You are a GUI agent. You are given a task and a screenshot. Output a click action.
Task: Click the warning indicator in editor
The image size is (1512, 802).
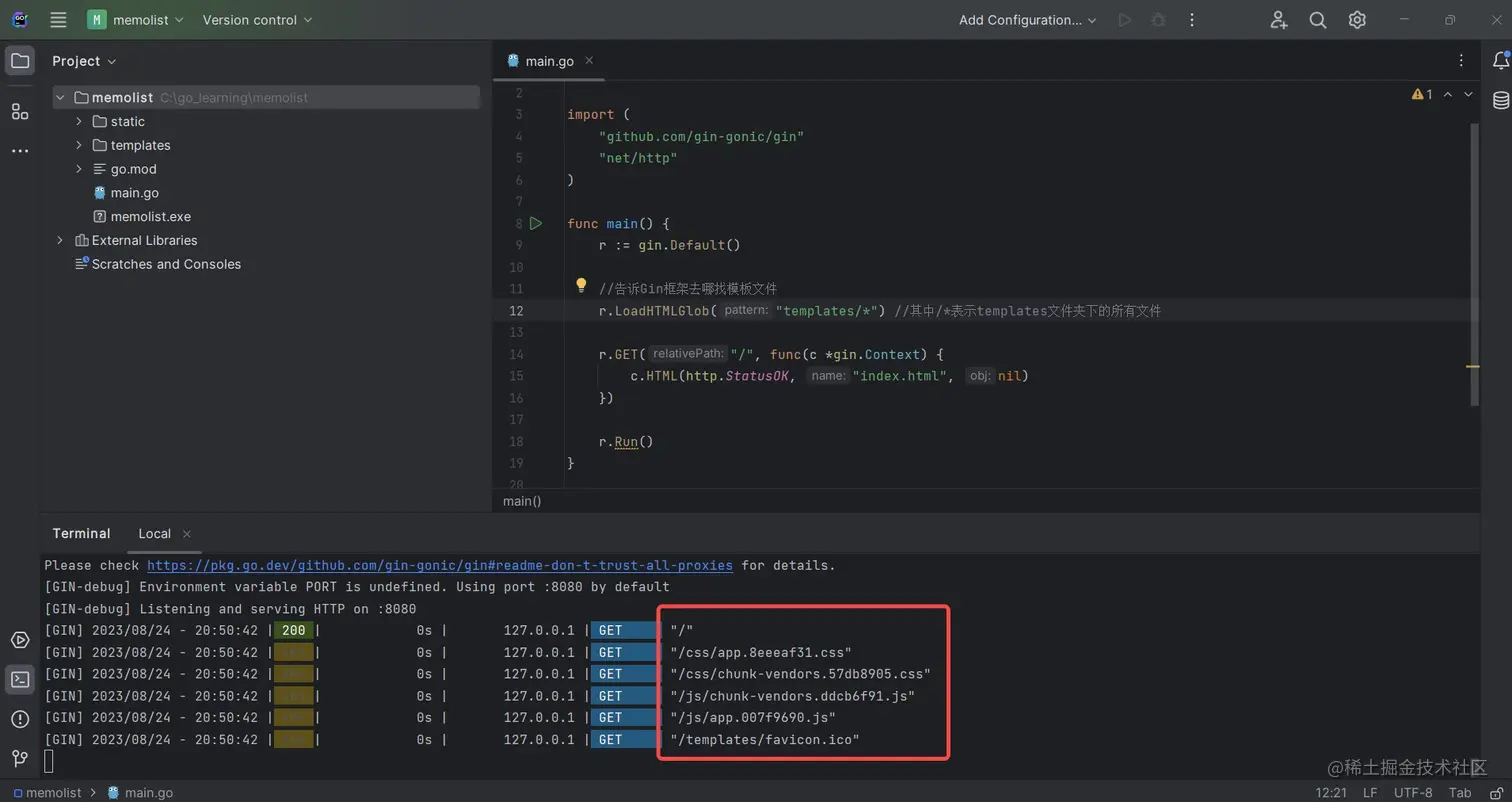tap(1422, 94)
